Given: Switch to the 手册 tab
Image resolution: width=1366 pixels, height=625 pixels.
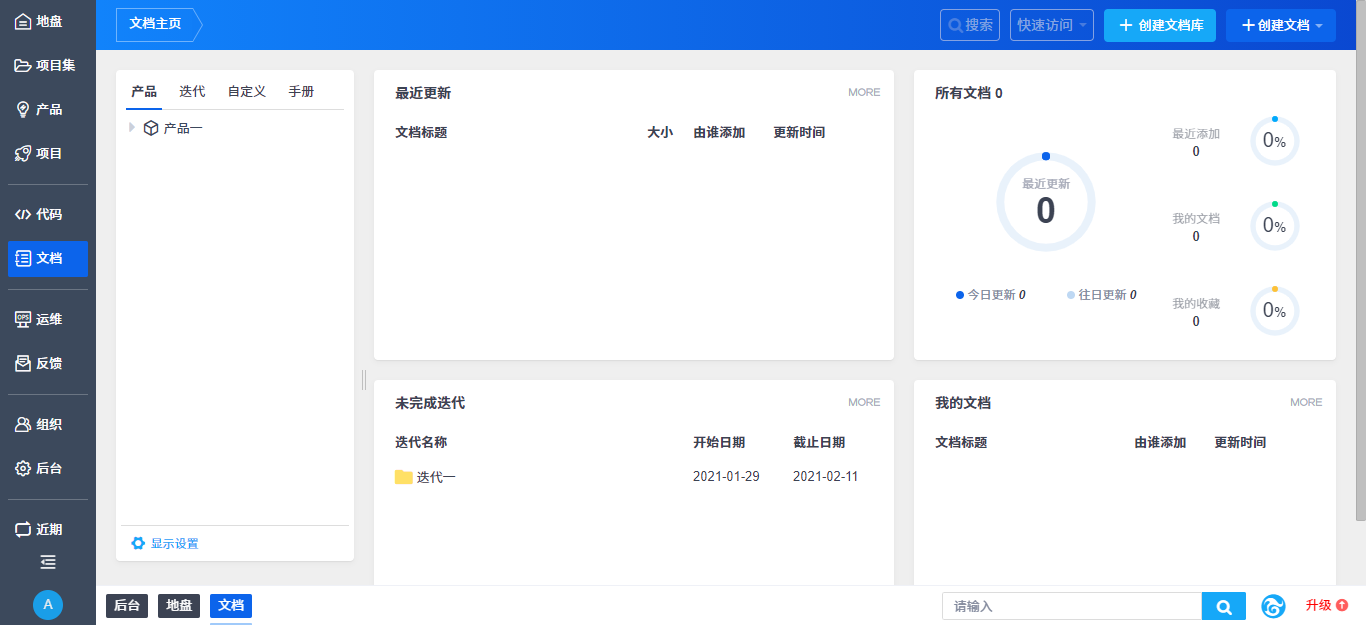Looking at the screenshot, I should click(x=301, y=92).
